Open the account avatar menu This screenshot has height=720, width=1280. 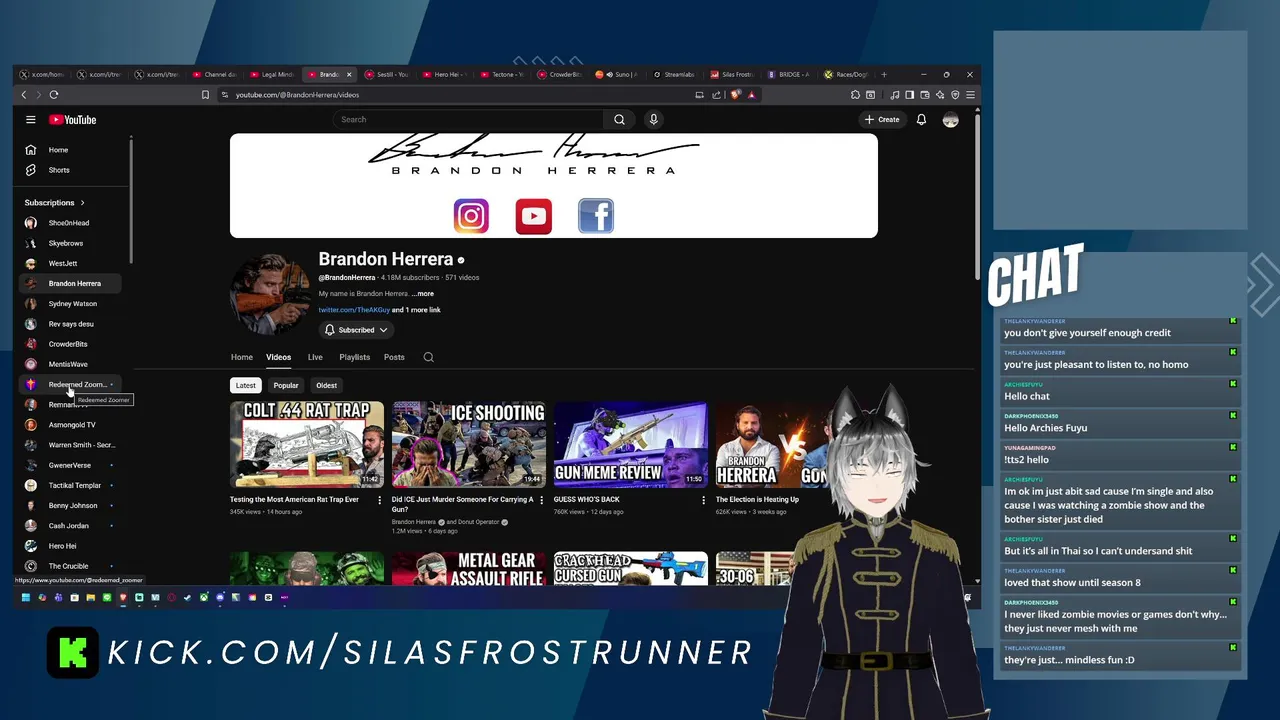coord(950,120)
